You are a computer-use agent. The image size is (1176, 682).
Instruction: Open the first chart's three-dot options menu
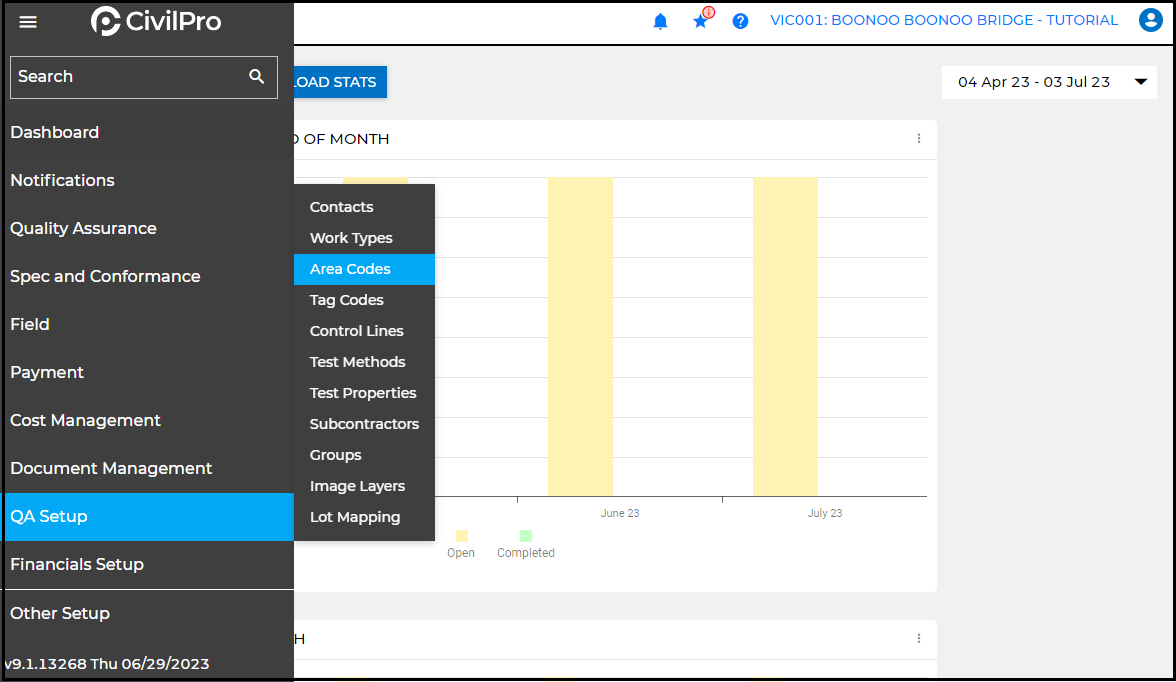click(x=919, y=139)
